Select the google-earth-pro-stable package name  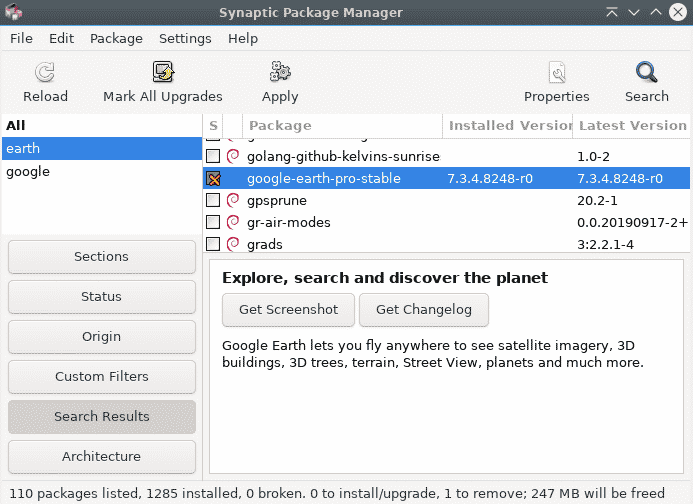pos(324,179)
